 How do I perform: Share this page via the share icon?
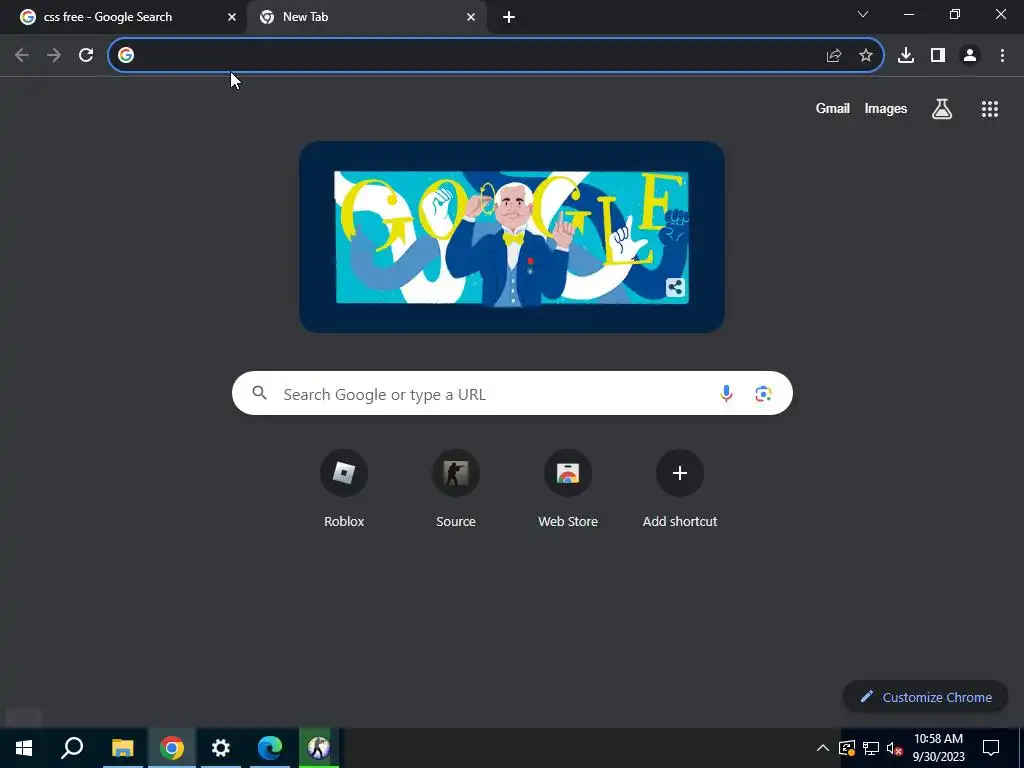(834, 56)
